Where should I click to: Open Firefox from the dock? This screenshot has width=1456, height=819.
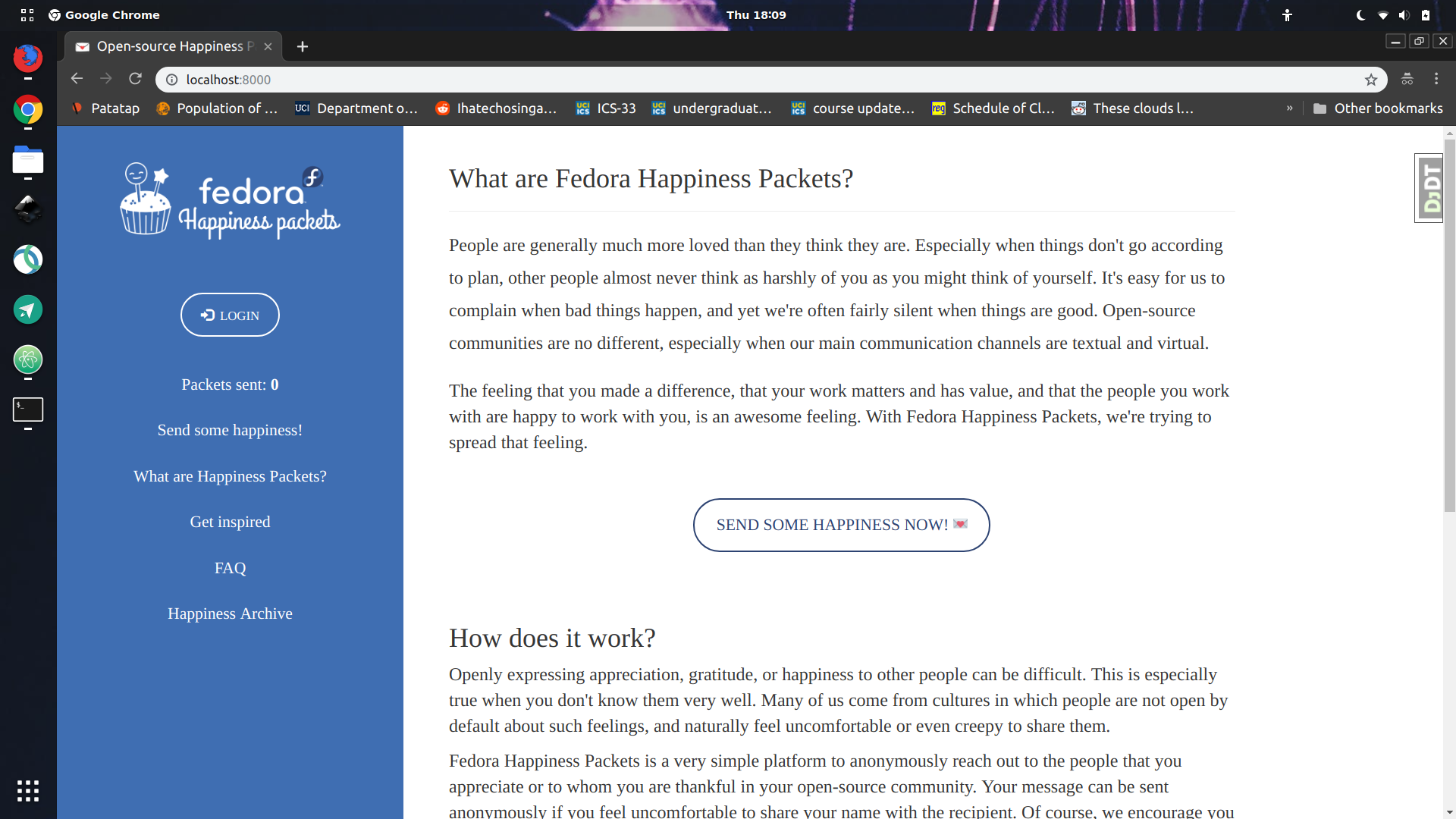click(x=28, y=58)
